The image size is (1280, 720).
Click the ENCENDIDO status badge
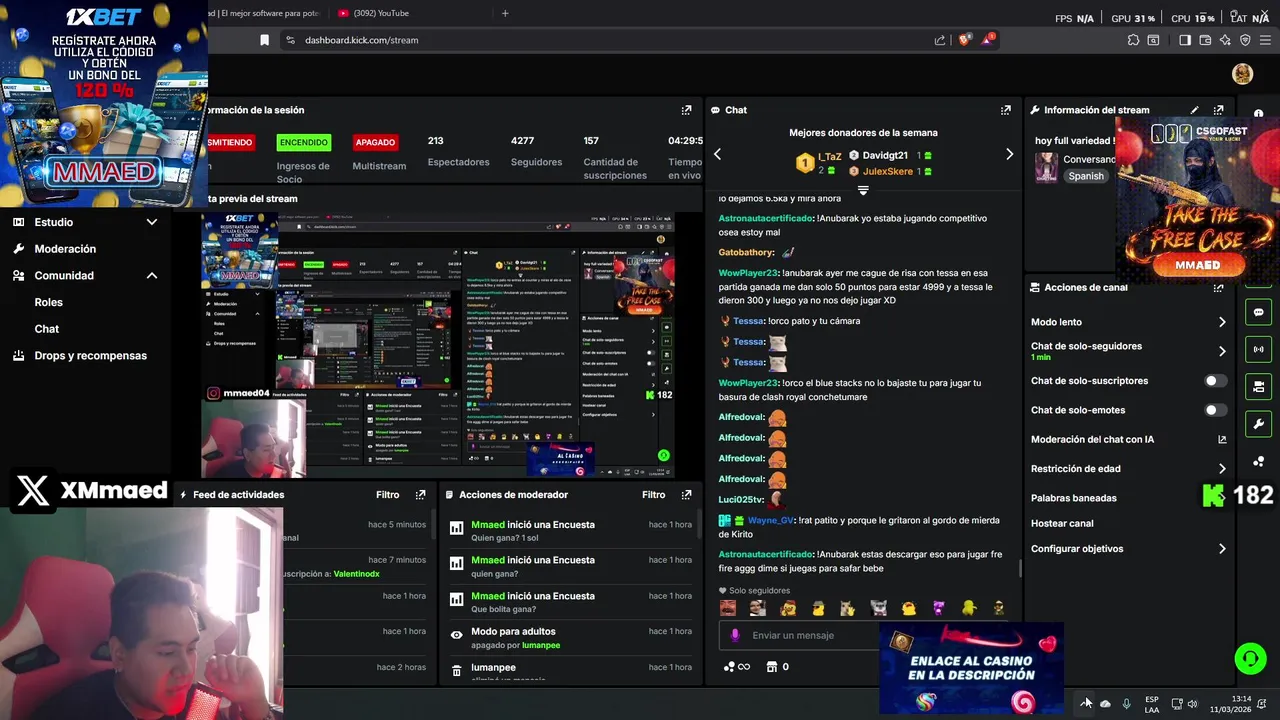pyautogui.click(x=303, y=142)
